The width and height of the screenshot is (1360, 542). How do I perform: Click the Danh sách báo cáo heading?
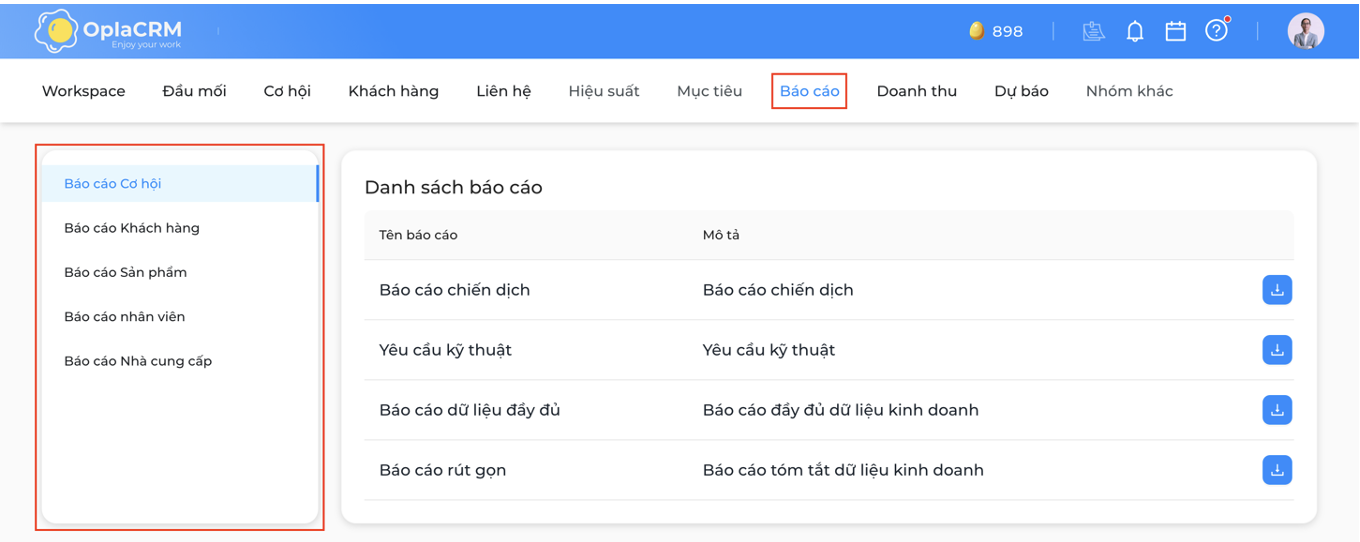pos(453,187)
